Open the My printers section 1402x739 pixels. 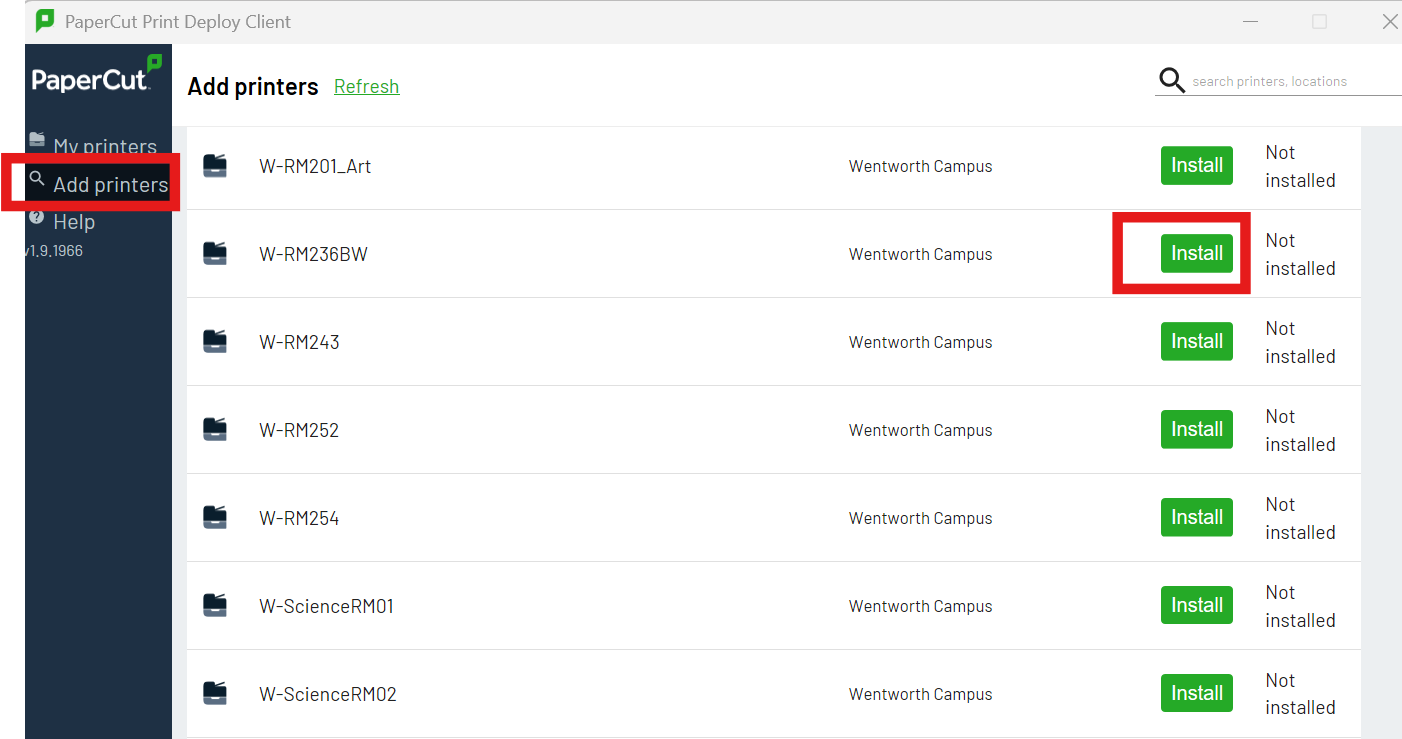(x=98, y=145)
